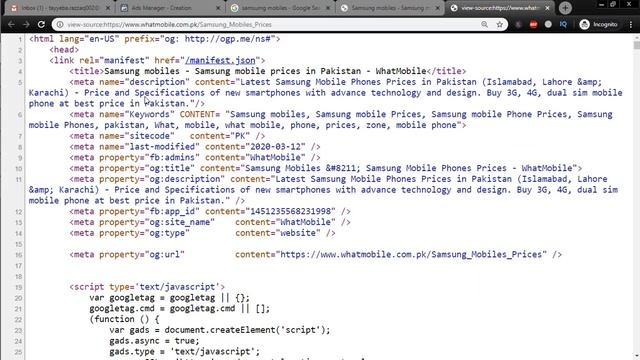Go forward to the next page
The width and height of the screenshot is (640, 360).
pyautogui.click(x=26, y=24)
